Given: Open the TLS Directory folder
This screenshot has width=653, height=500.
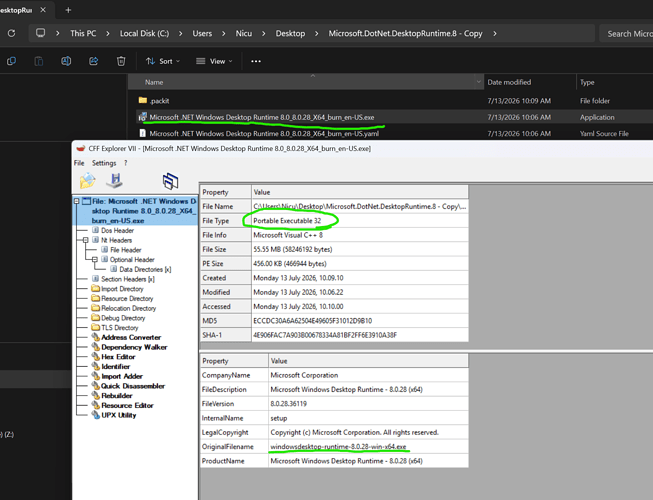Looking at the screenshot, I should pos(120,328).
